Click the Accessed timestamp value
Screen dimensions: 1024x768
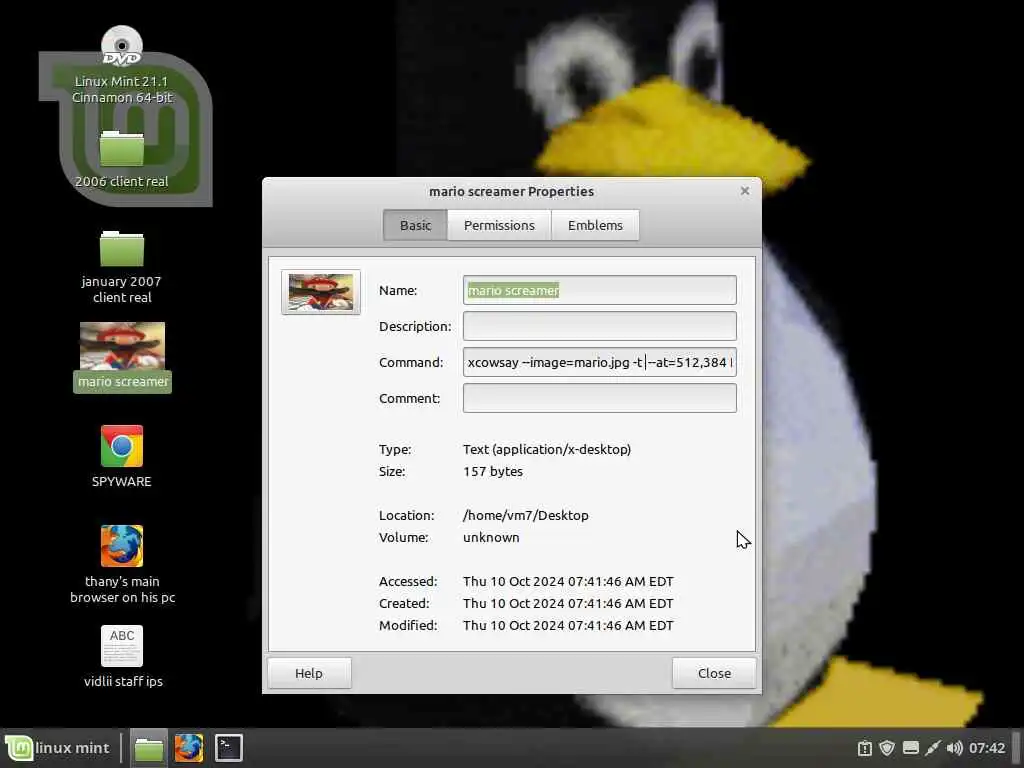(x=568, y=581)
